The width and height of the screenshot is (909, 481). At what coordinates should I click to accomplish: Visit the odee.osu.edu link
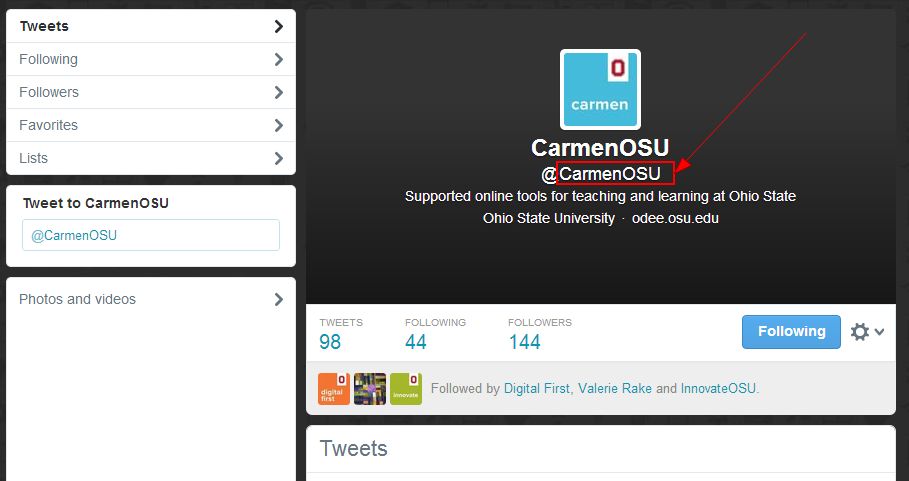[675, 218]
